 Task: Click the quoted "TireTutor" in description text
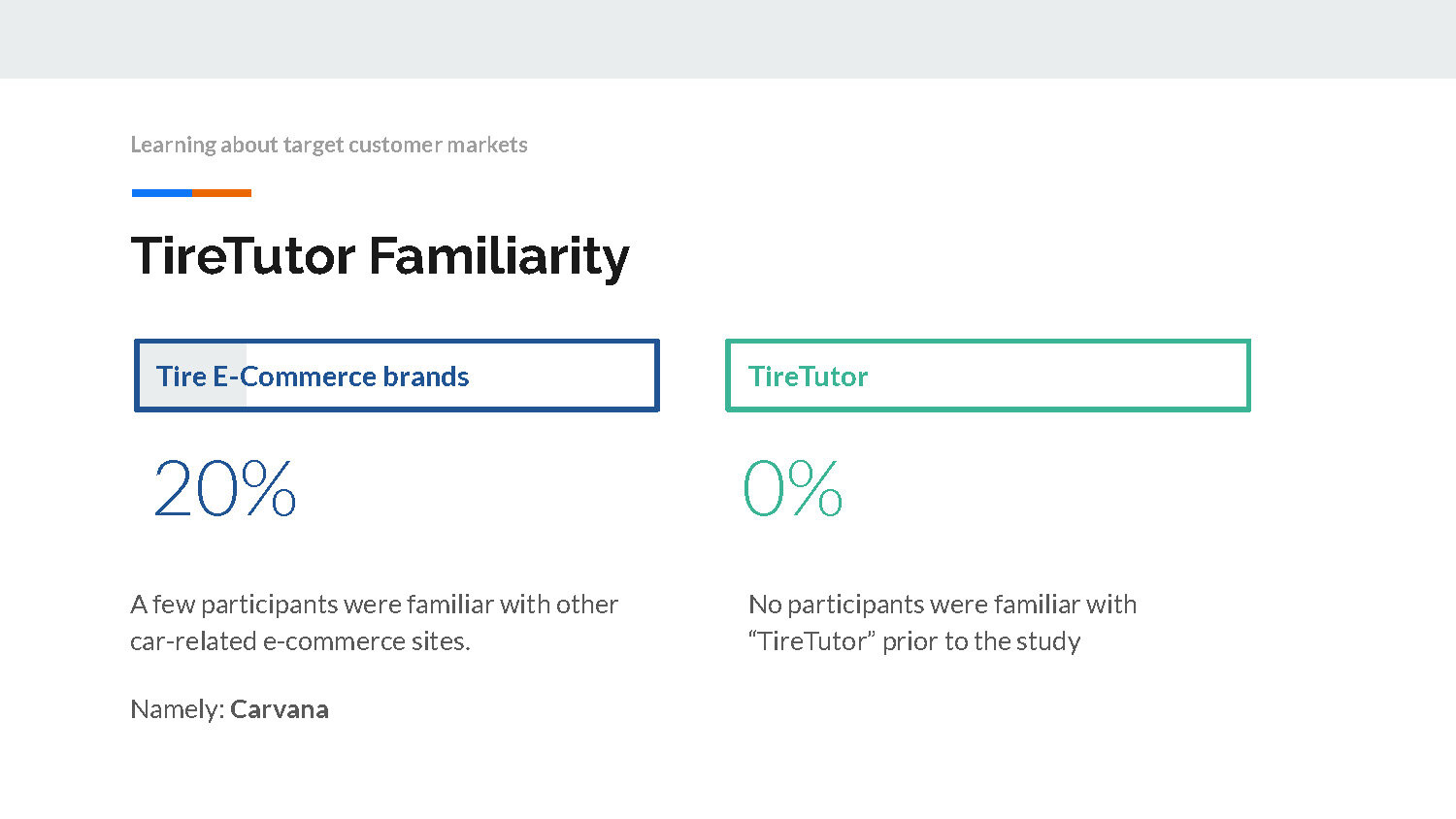coord(811,641)
